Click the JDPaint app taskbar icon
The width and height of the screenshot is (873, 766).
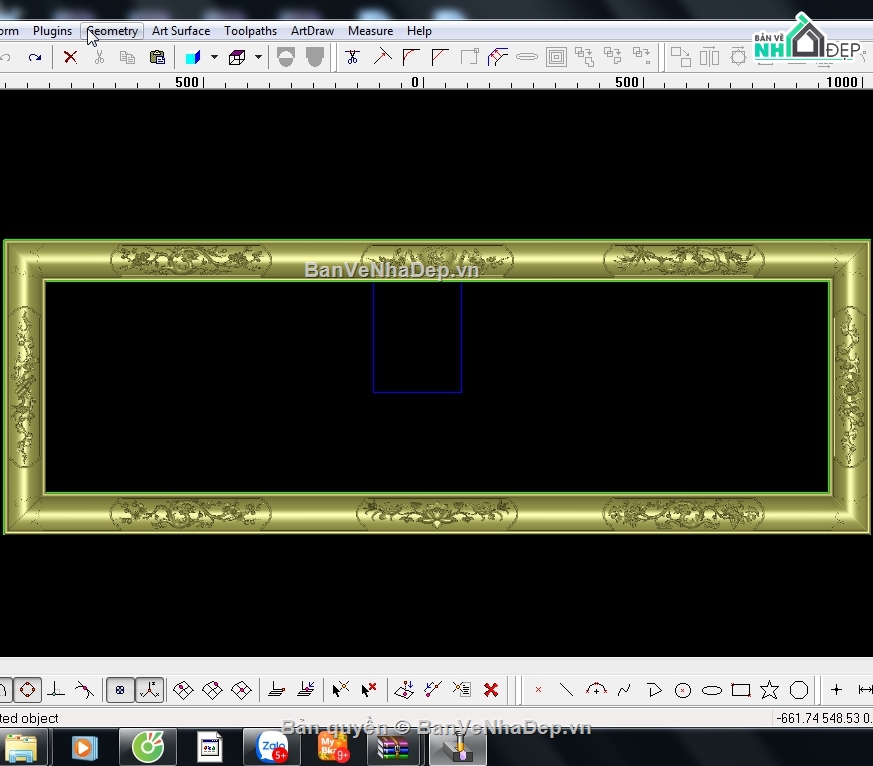coord(458,747)
